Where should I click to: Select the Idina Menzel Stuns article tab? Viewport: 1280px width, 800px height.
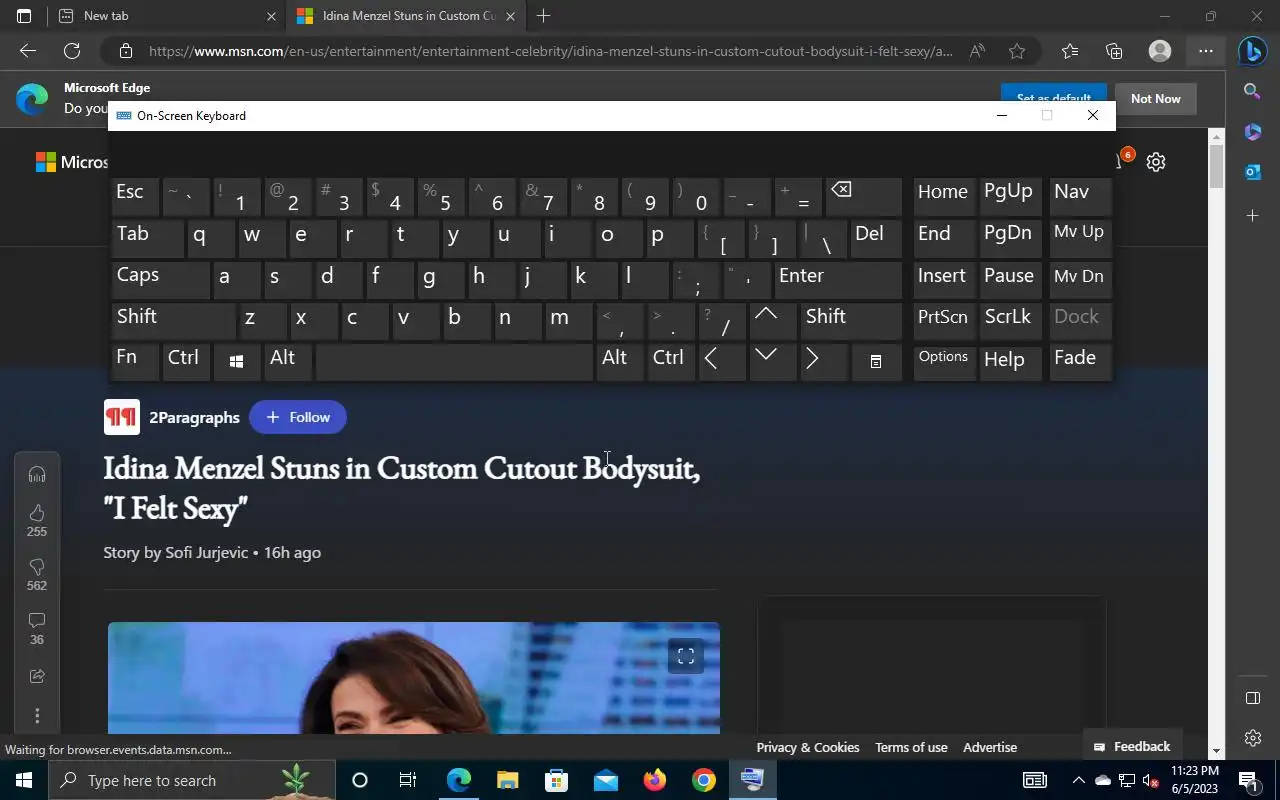[408, 16]
